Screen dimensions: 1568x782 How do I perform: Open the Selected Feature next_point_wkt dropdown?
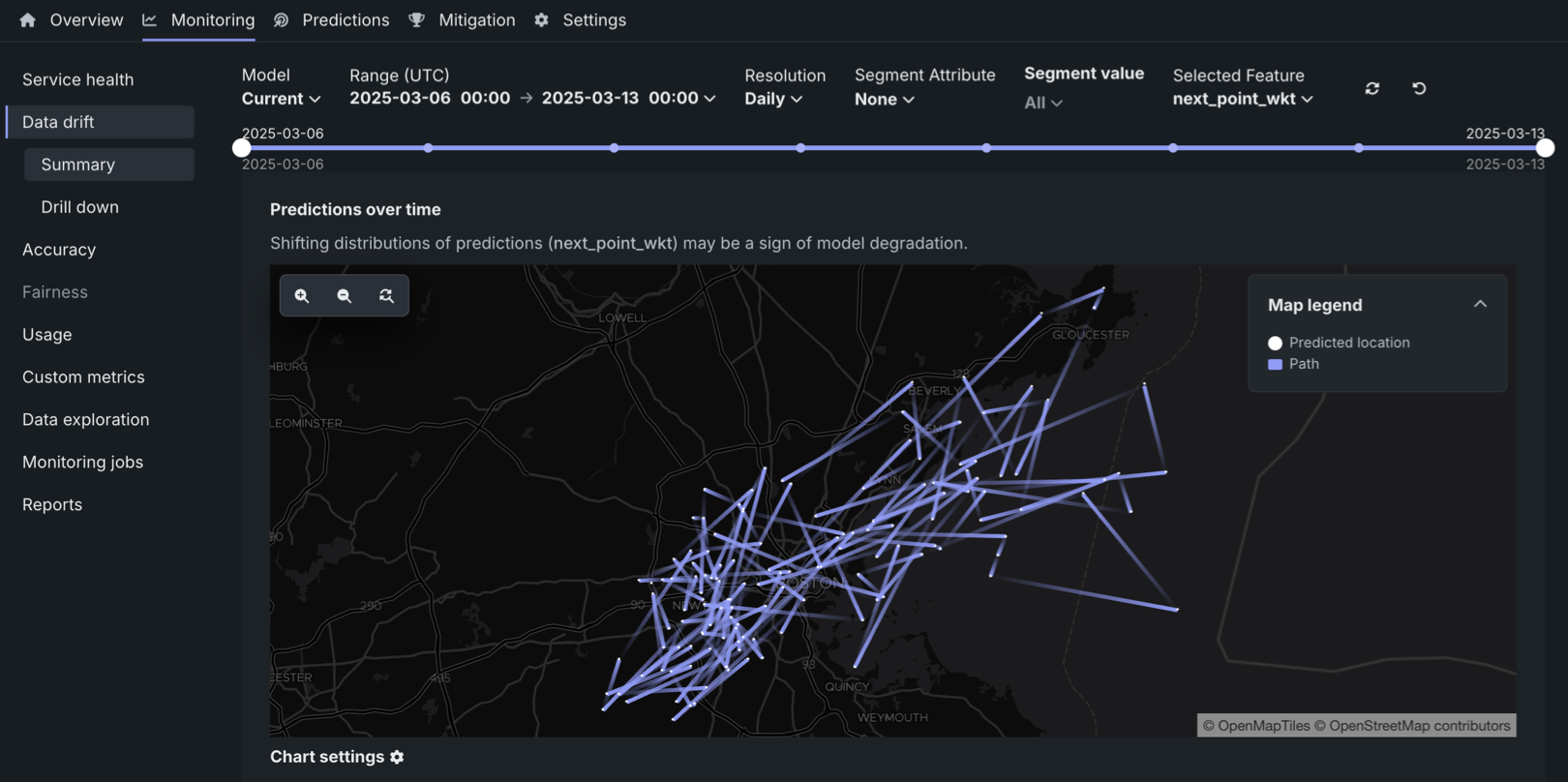1243,99
